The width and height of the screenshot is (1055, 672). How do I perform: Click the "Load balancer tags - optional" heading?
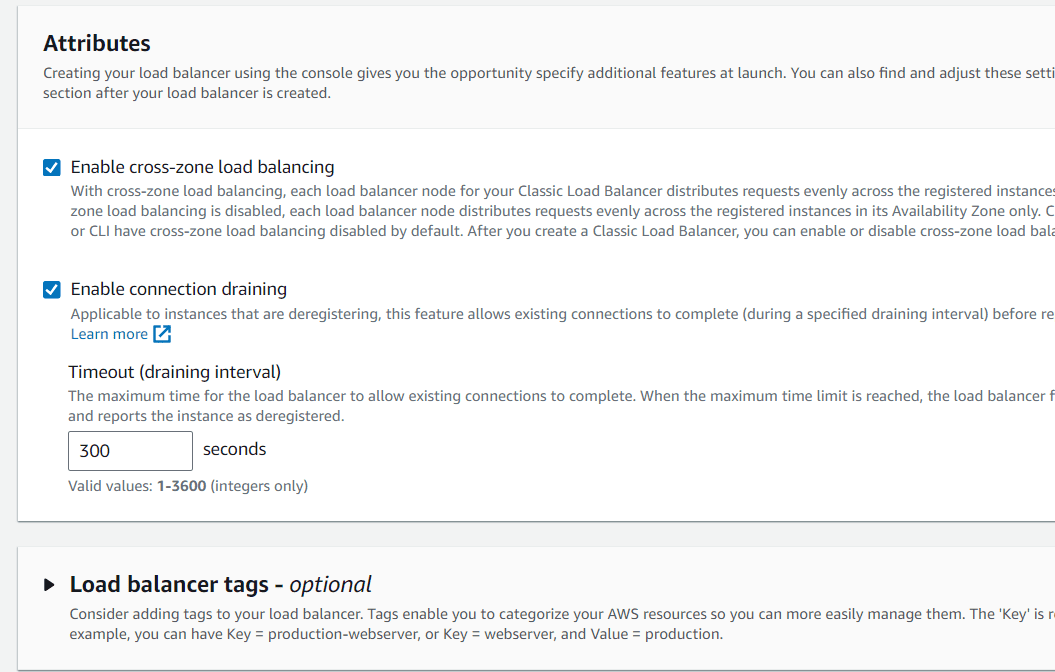(220, 584)
